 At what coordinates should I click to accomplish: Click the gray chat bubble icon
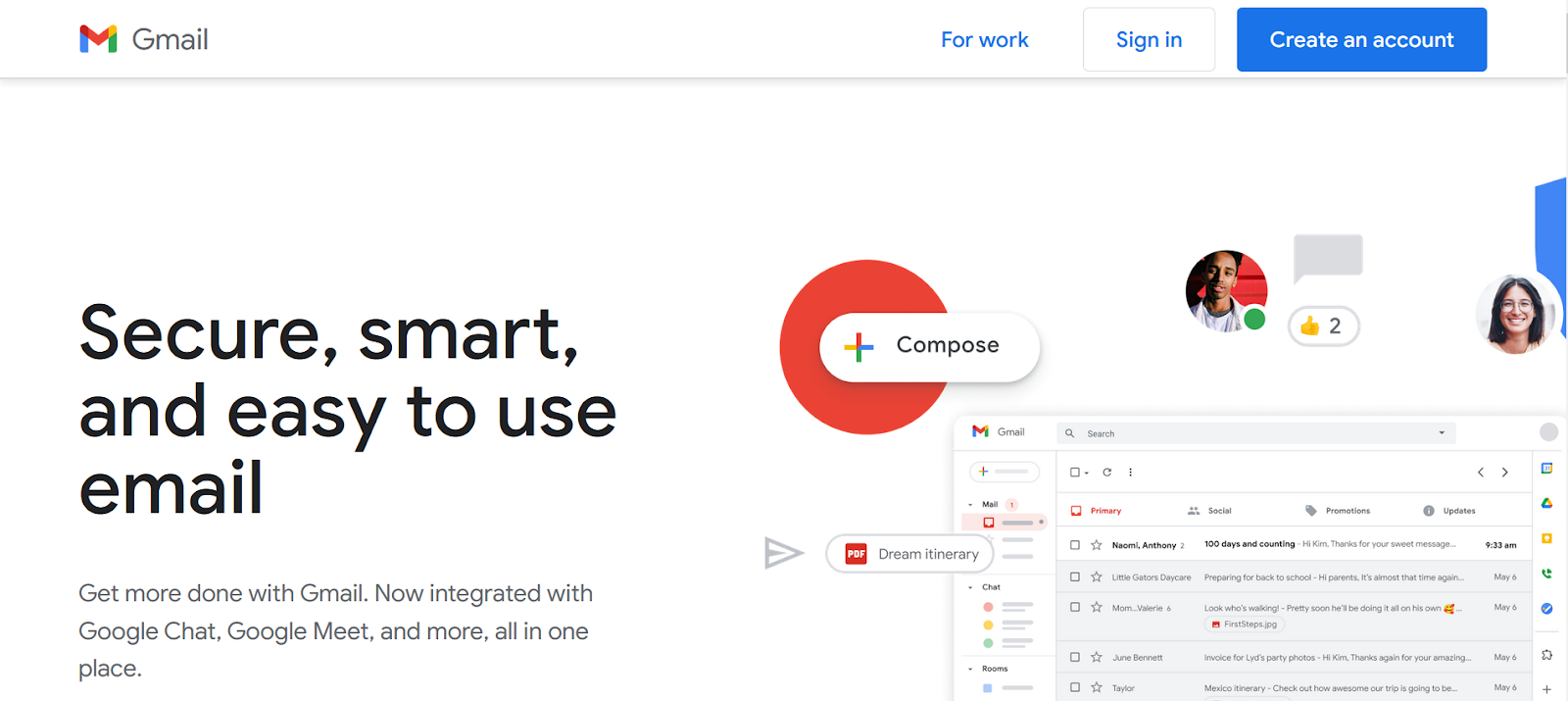1328,258
